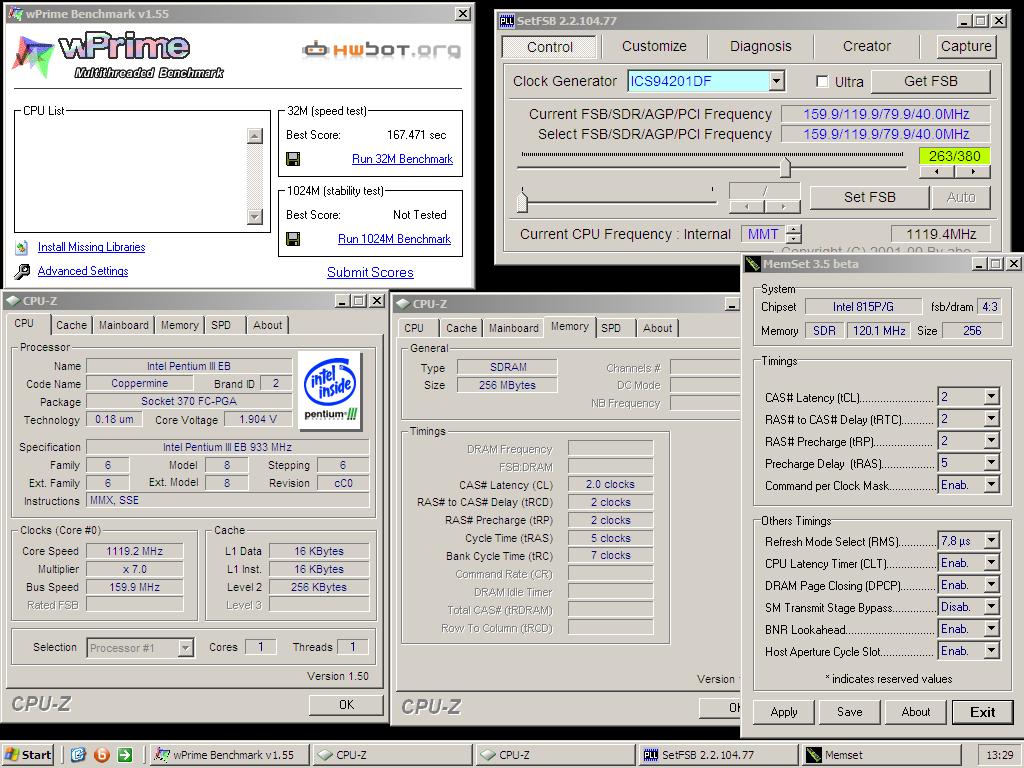Viewport: 1024px width, 768px height.
Task: Click OK in the left CPU-Z window
Action: [346, 705]
